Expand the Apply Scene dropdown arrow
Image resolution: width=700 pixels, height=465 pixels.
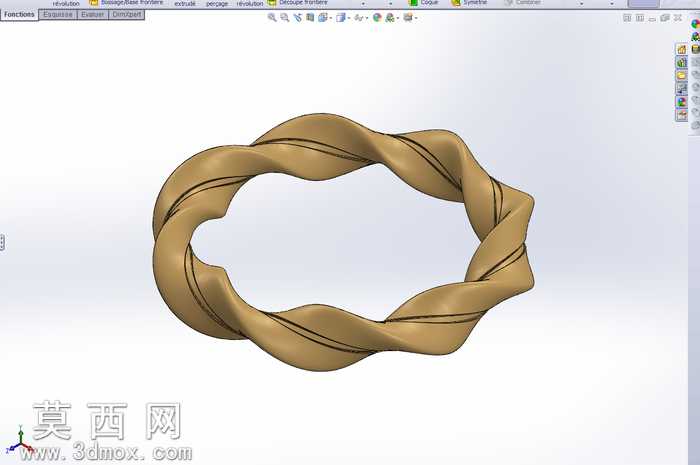398,18
